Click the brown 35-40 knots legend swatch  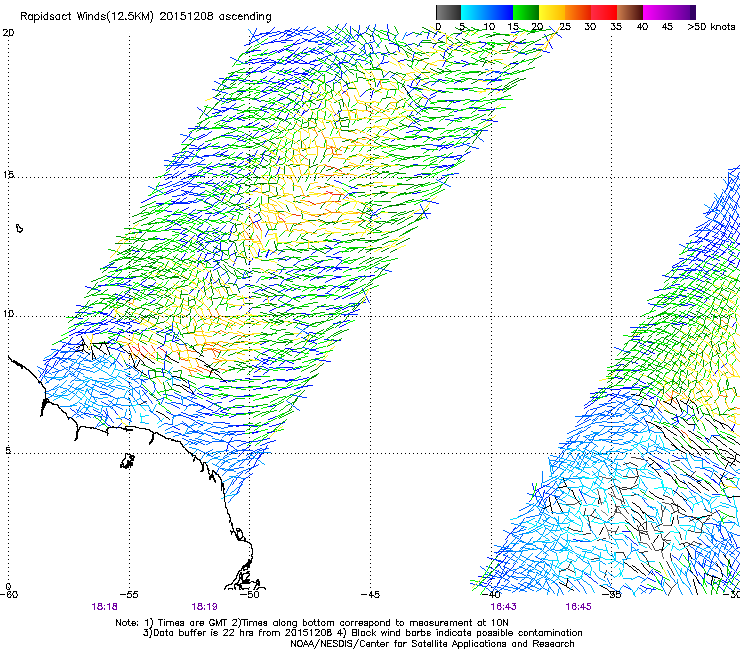tap(630, 12)
